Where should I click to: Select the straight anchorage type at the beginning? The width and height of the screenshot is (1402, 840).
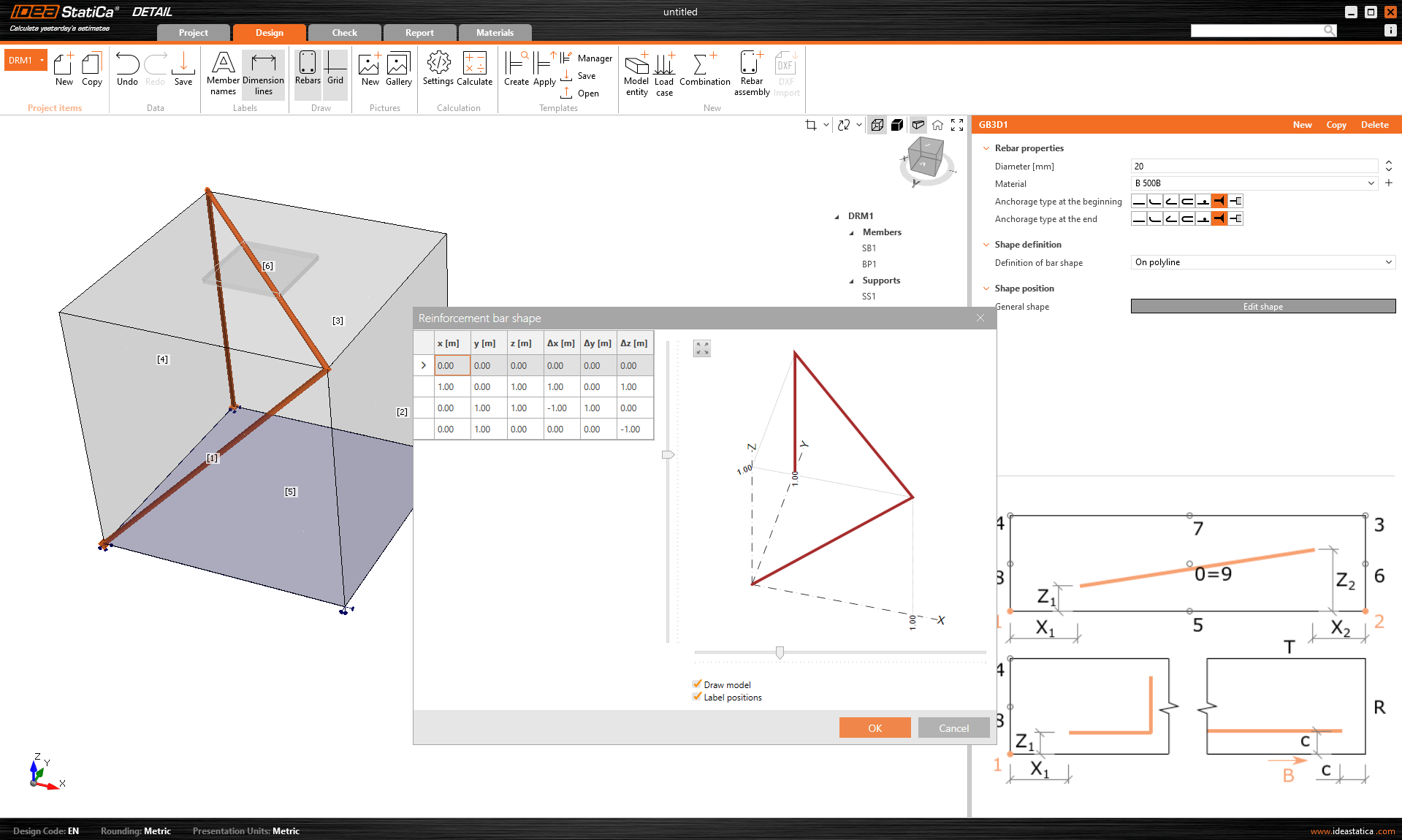1138,200
